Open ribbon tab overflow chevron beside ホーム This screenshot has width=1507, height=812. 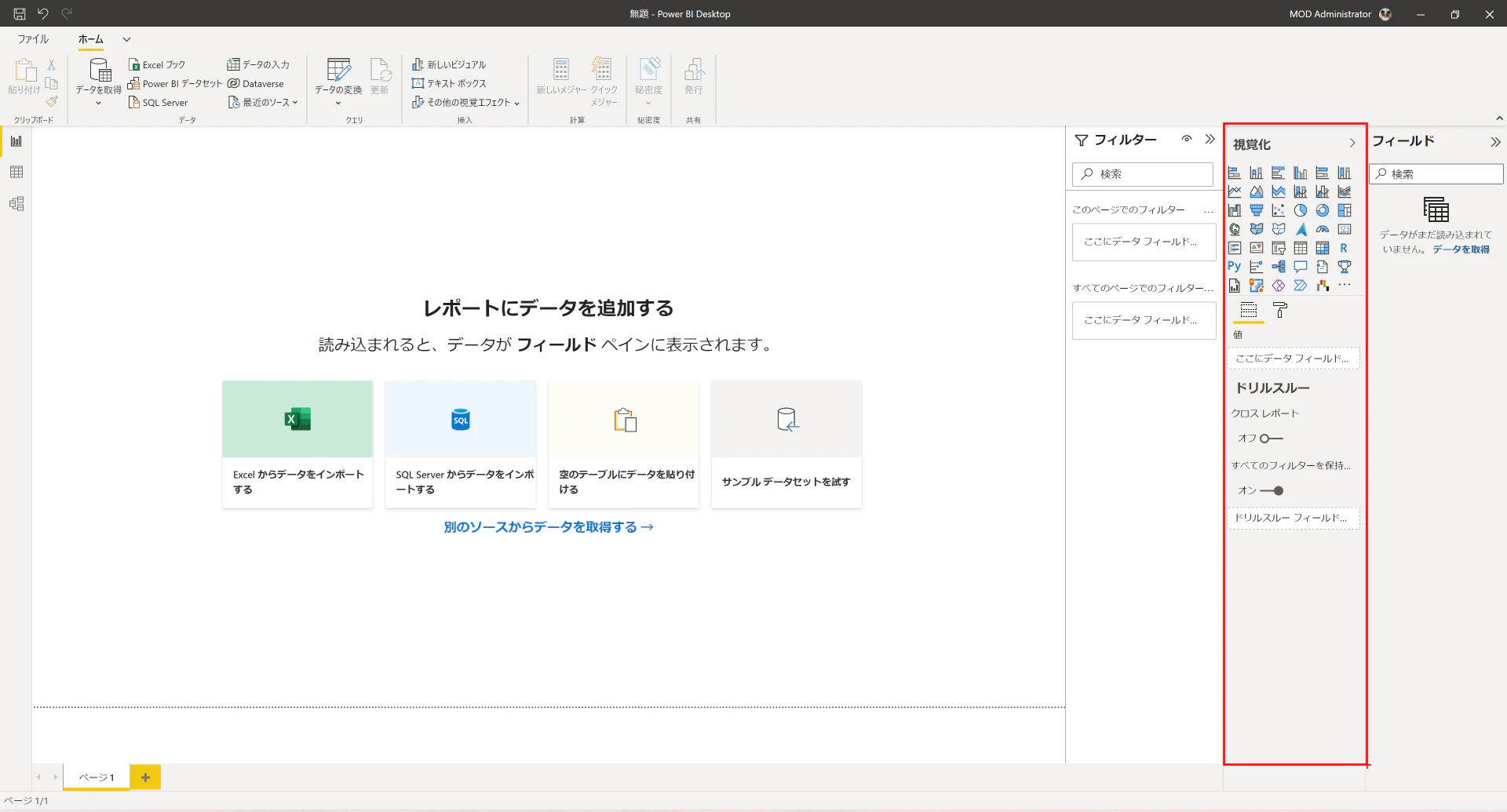pos(126,39)
